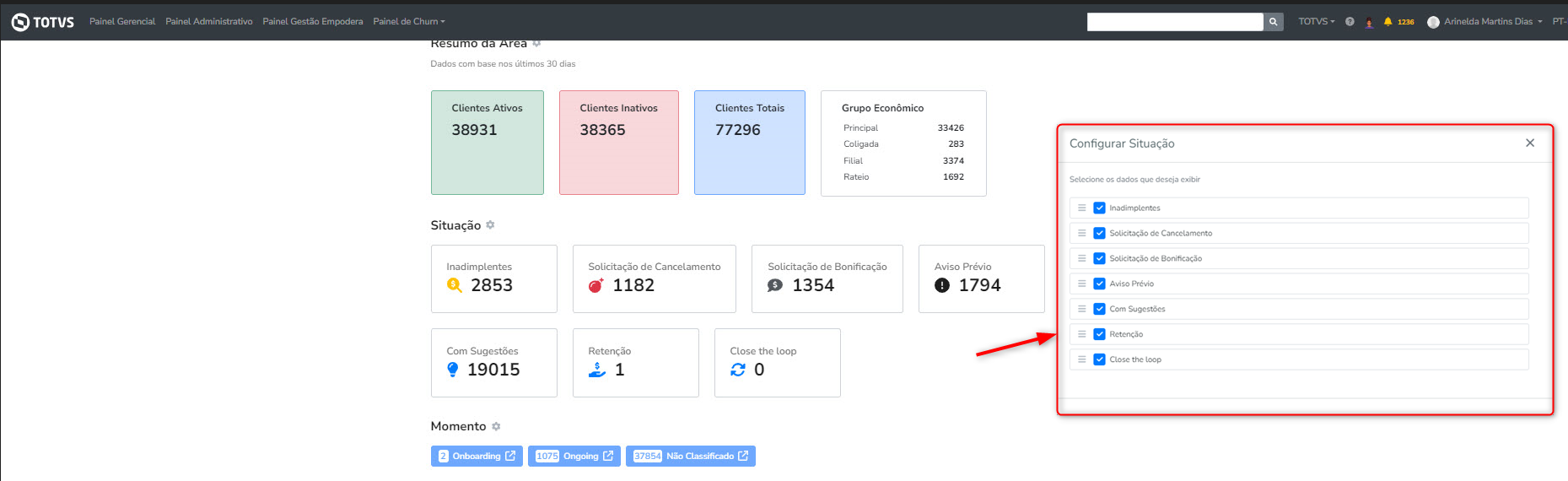The width and height of the screenshot is (1568, 481).
Task: Click the Clientes Inativos card
Action: click(619, 143)
